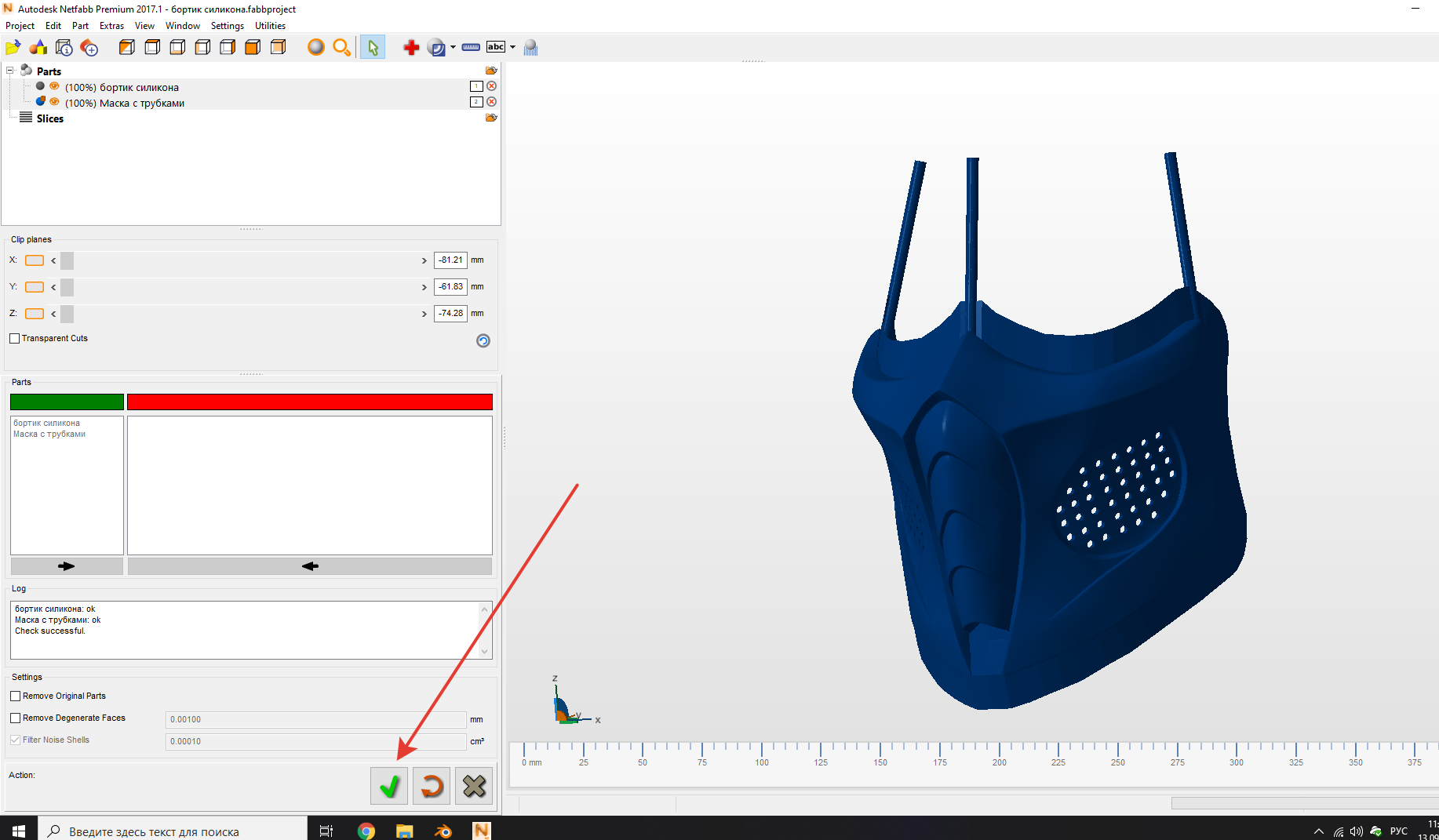Select бортик силикона in green parts list

tap(46, 423)
